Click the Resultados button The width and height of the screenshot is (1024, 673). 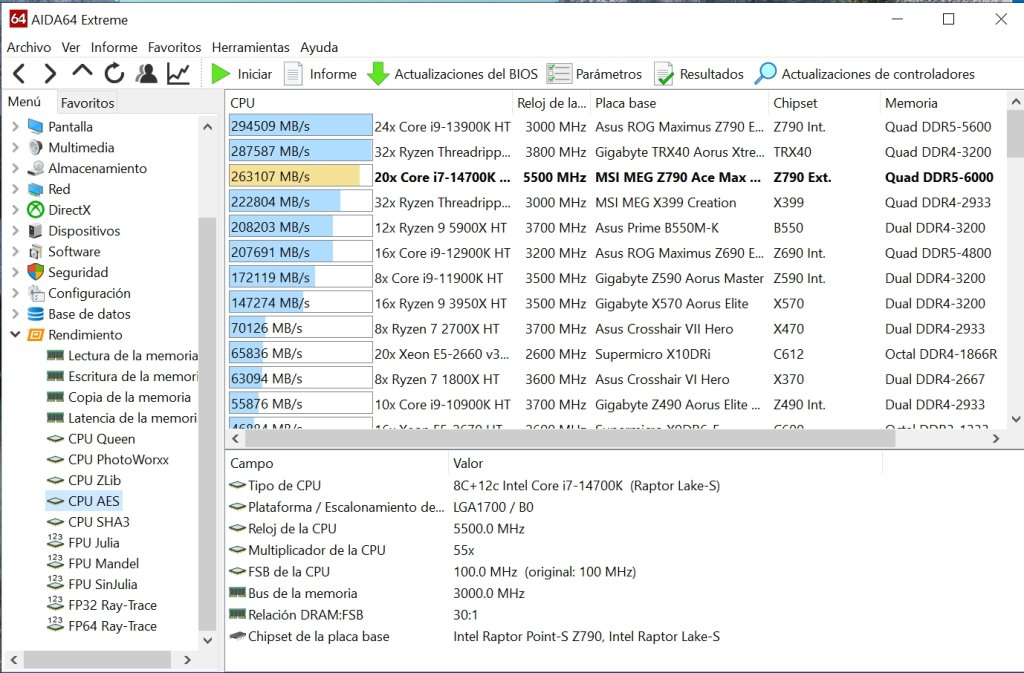click(698, 74)
